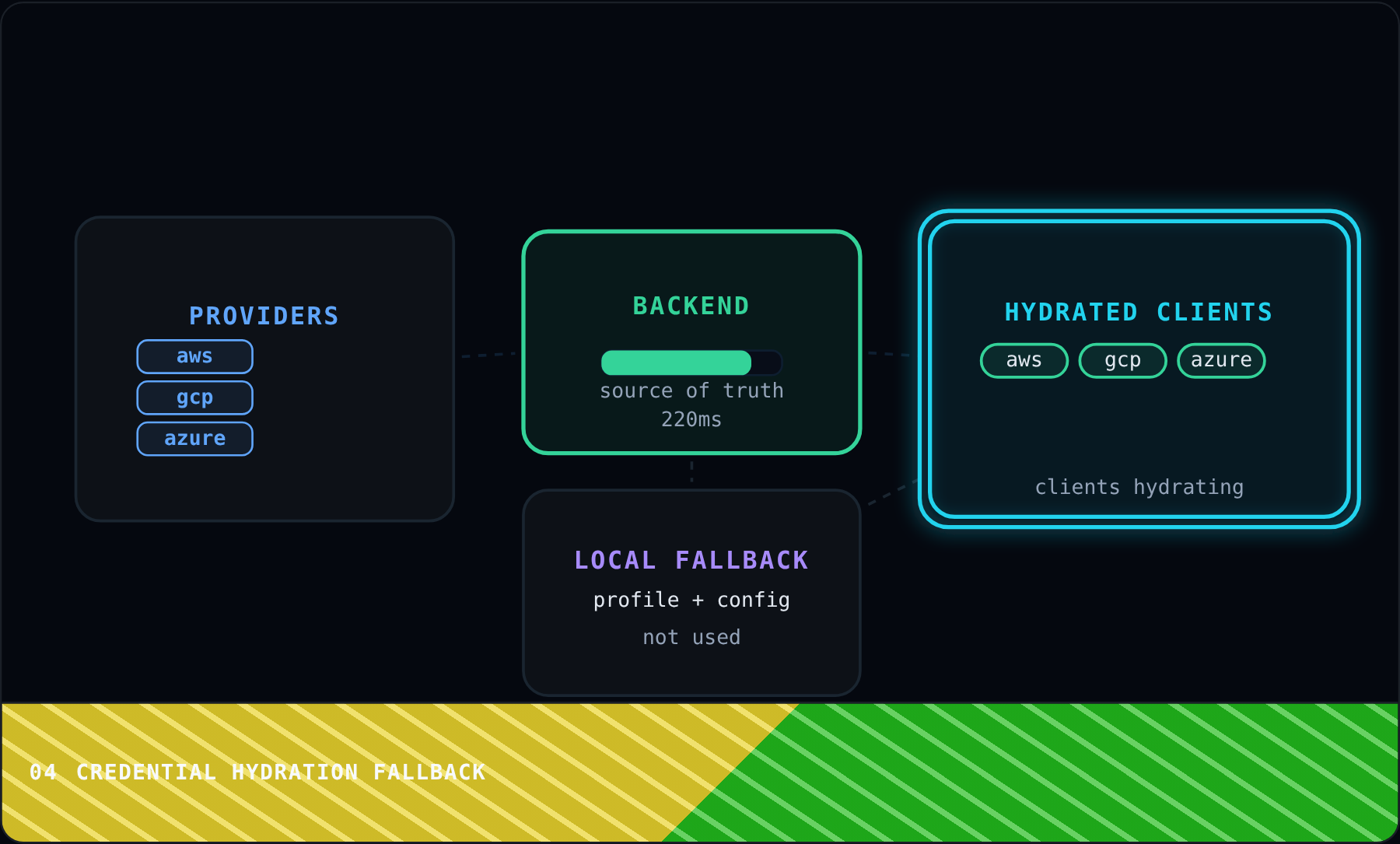1400x844 pixels.
Task: Click the HYDRATED CLIENTS heading
Action: [1139, 312]
